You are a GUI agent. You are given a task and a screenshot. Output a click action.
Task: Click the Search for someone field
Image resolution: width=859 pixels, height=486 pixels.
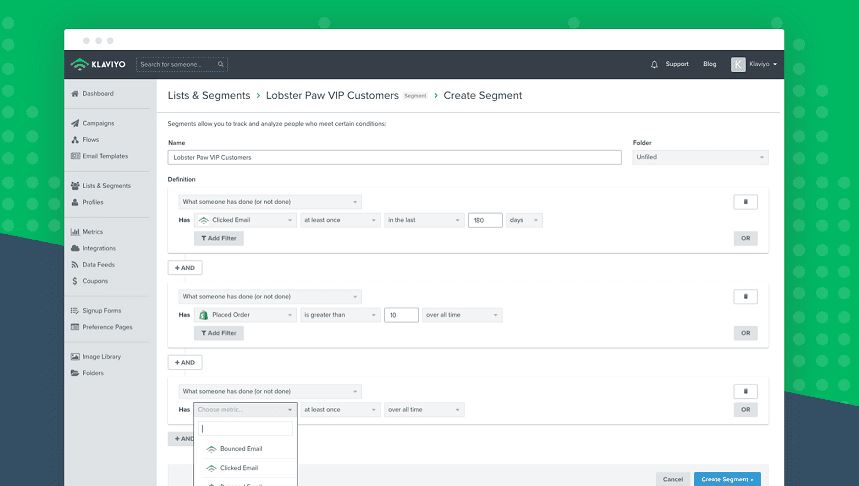pyautogui.click(x=182, y=64)
